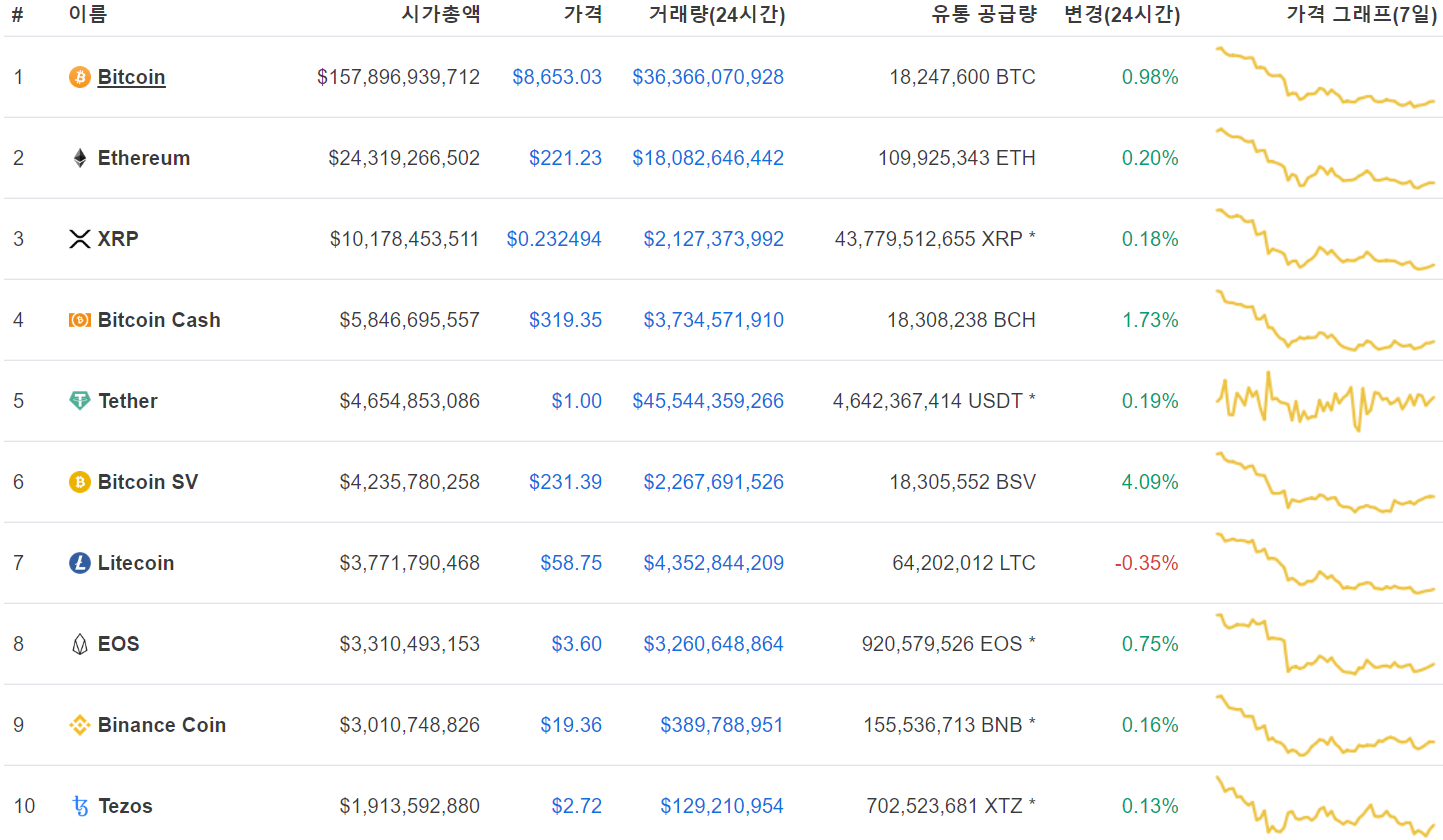Image resolution: width=1443 pixels, height=840 pixels.
Task: Open the Tezos name link
Action: click(x=125, y=806)
